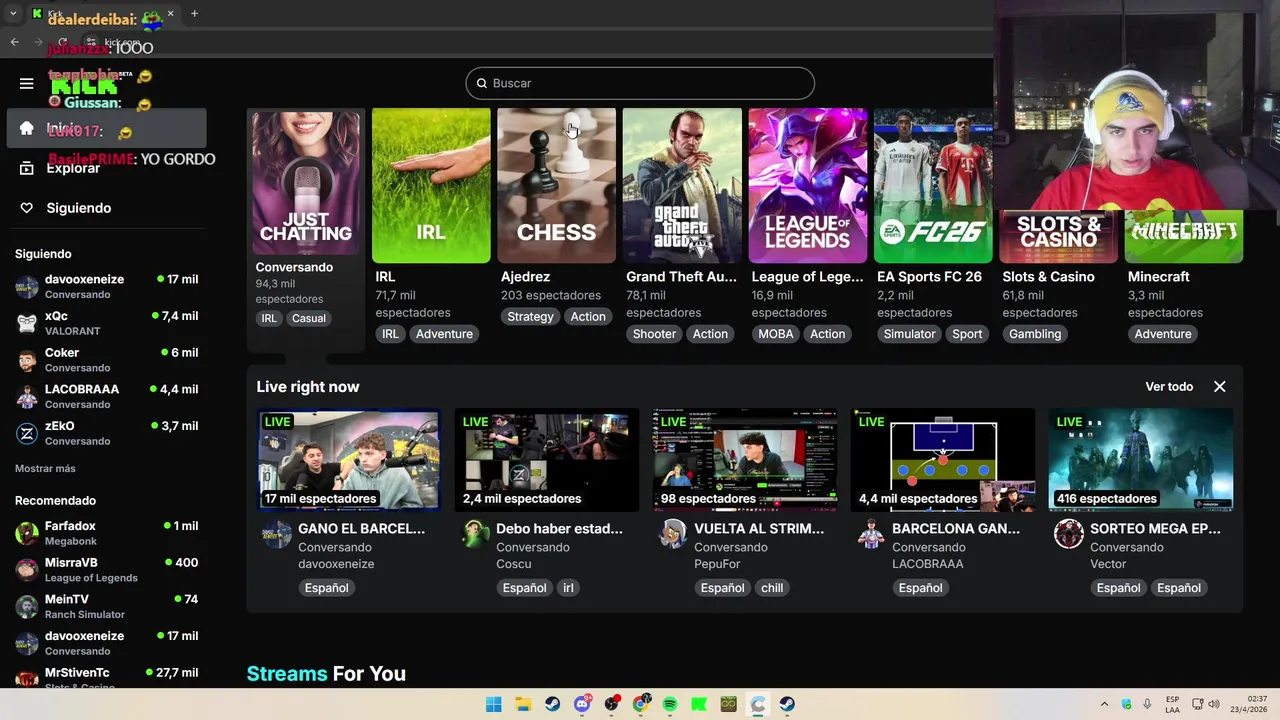This screenshot has height=720, width=1280.
Task: Open the hamburger sidebar menu
Action: pos(27,84)
